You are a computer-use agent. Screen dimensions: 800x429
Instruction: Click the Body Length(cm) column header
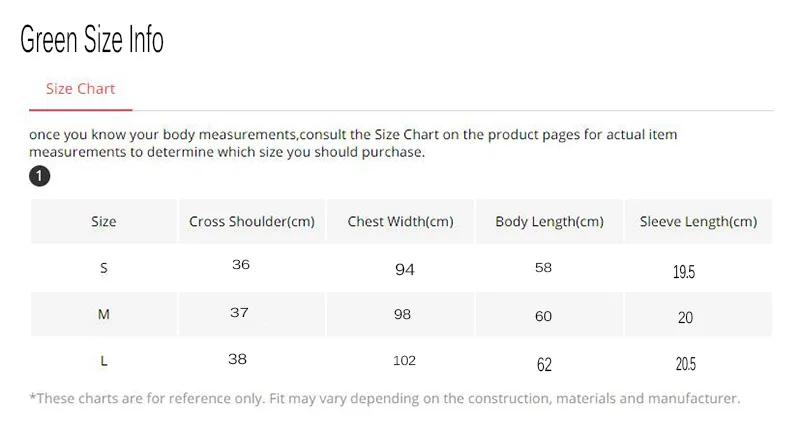(x=549, y=222)
